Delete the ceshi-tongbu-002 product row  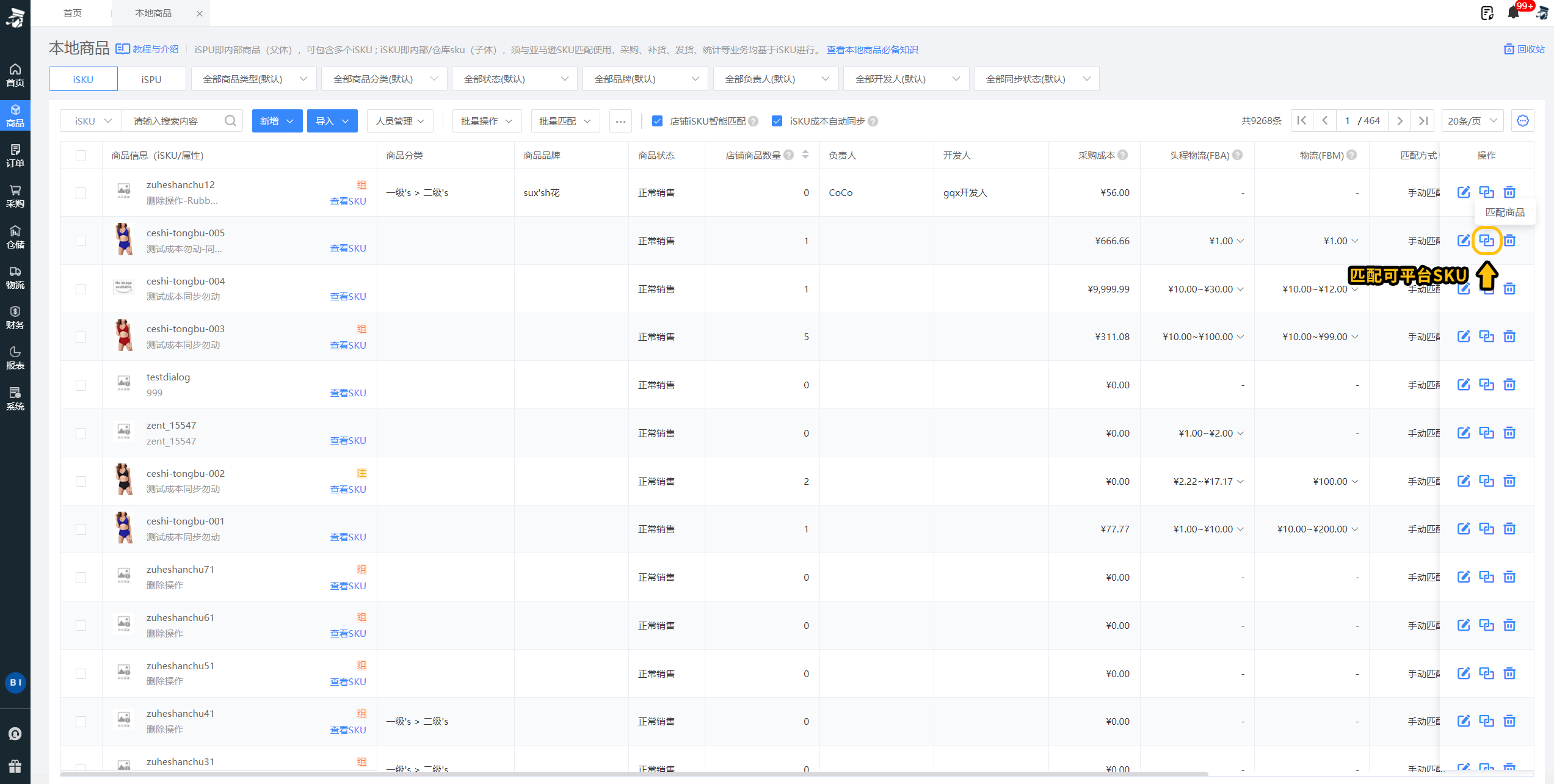(1509, 481)
